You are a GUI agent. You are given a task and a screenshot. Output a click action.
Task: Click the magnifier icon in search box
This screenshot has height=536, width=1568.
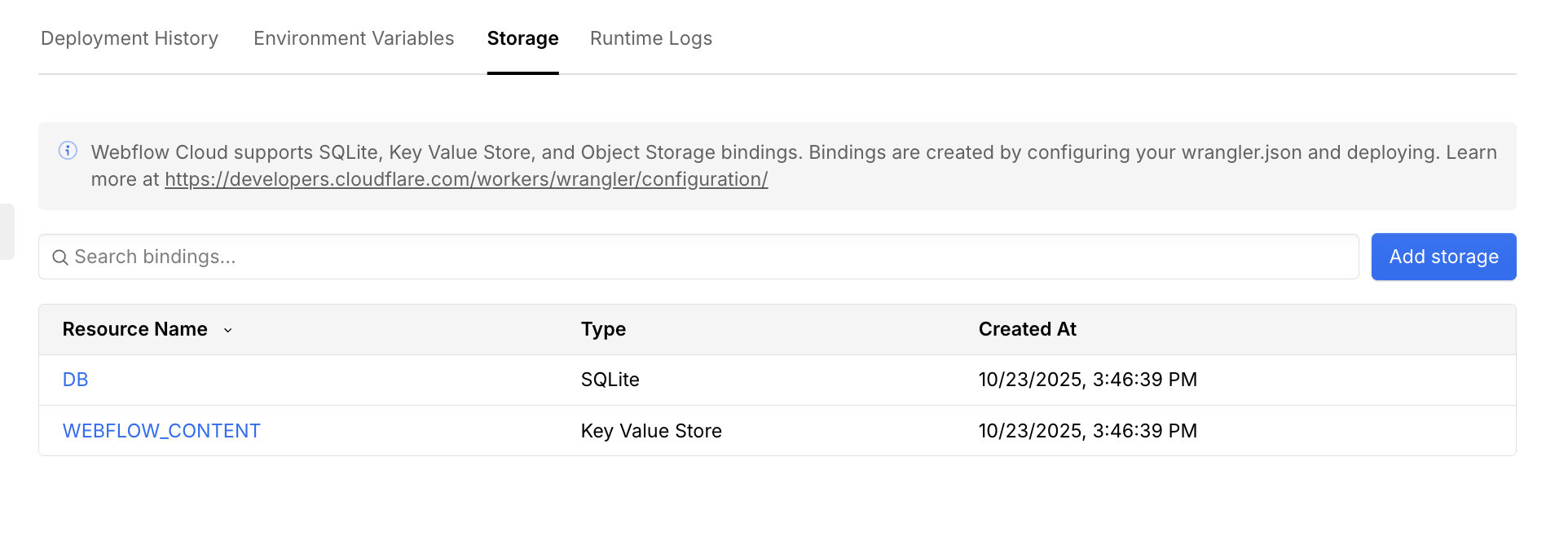59,257
